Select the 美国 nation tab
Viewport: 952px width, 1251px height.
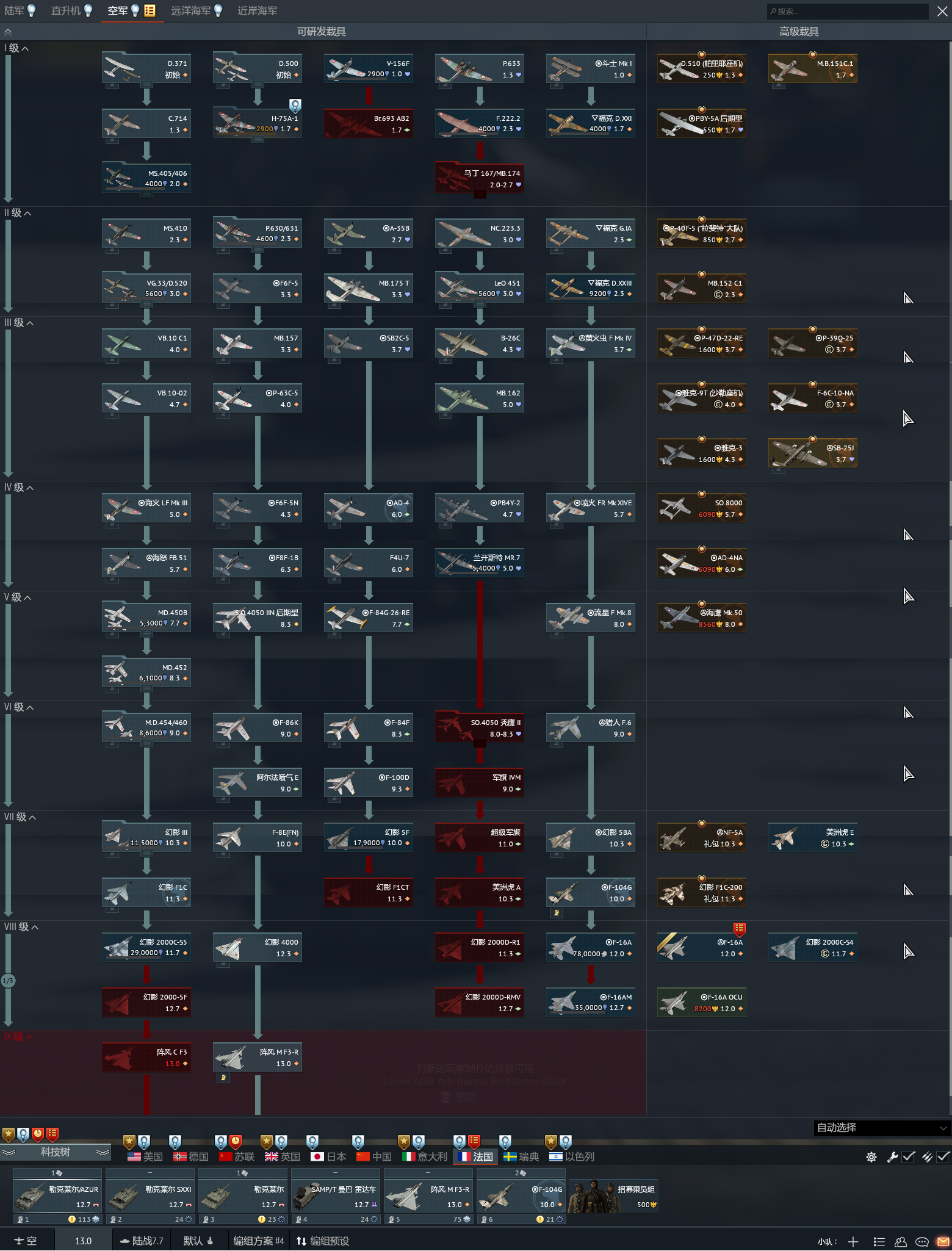click(x=145, y=1157)
